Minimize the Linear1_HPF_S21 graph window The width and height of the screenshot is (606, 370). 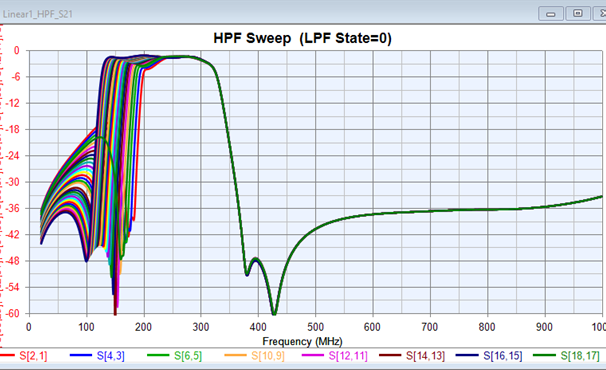(551, 14)
